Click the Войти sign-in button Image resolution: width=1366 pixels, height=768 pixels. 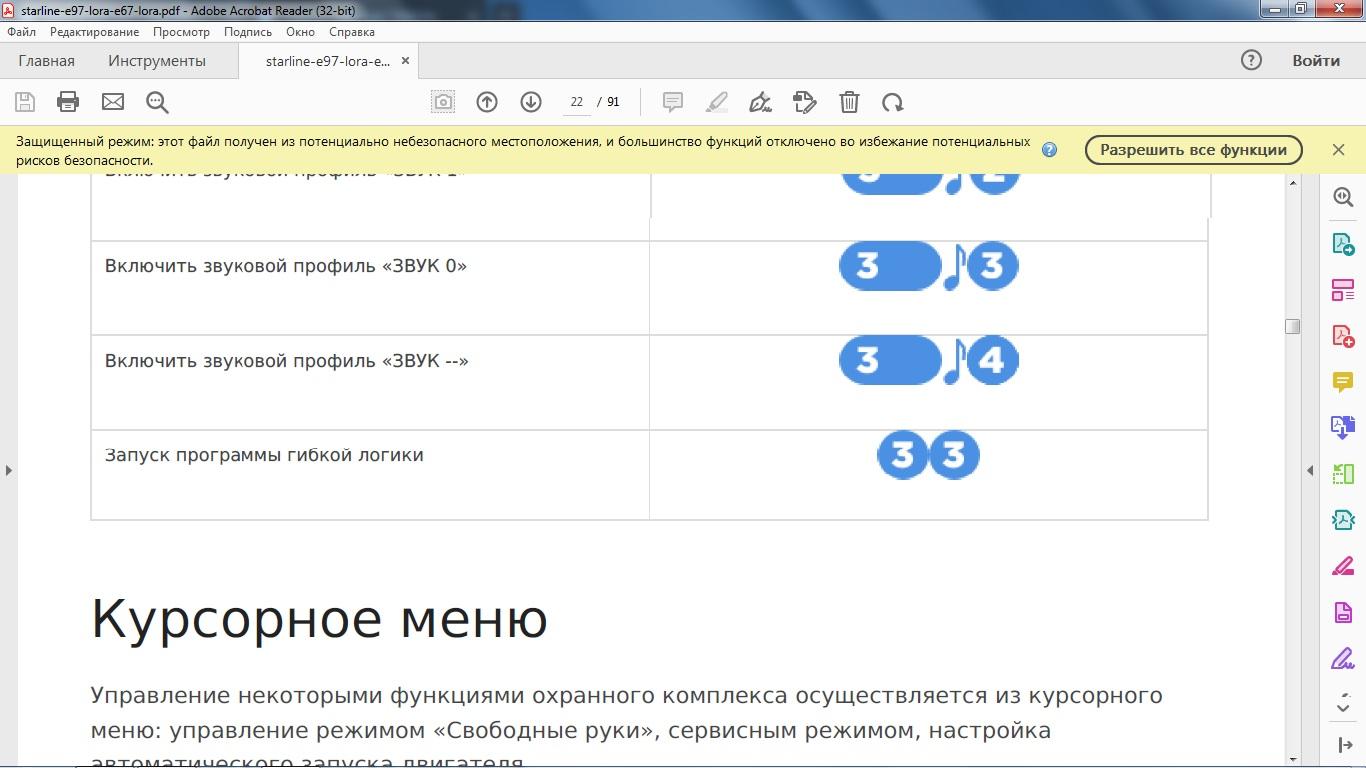(x=1316, y=60)
